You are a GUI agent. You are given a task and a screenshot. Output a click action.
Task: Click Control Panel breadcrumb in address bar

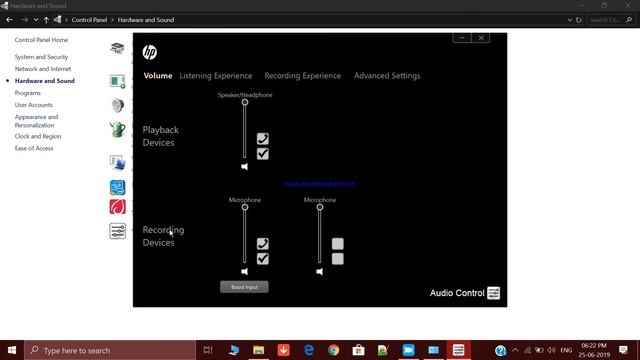[x=89, y=20]
